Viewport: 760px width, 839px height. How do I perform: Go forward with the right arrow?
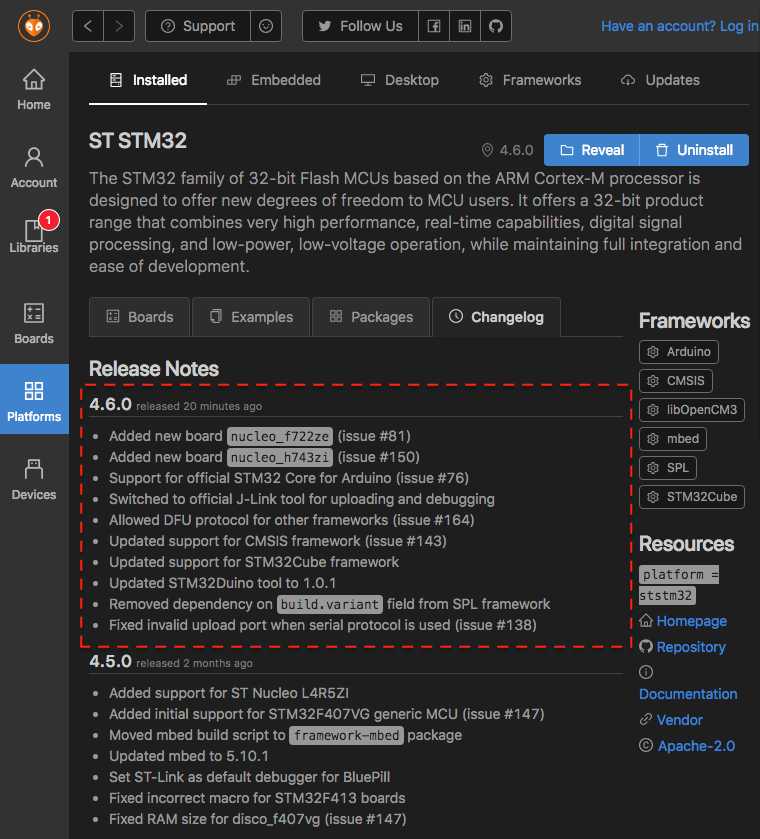[119, 26]
